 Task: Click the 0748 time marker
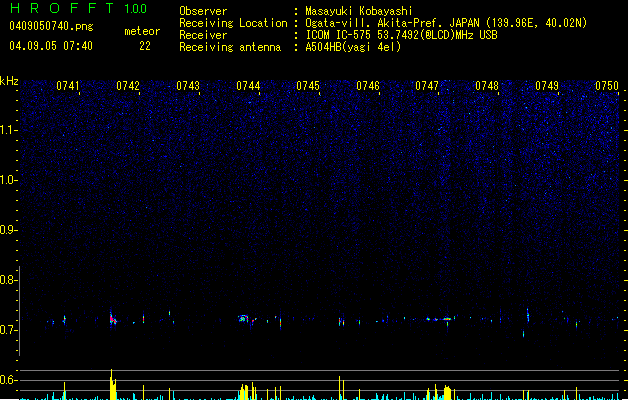coord(487,86)
